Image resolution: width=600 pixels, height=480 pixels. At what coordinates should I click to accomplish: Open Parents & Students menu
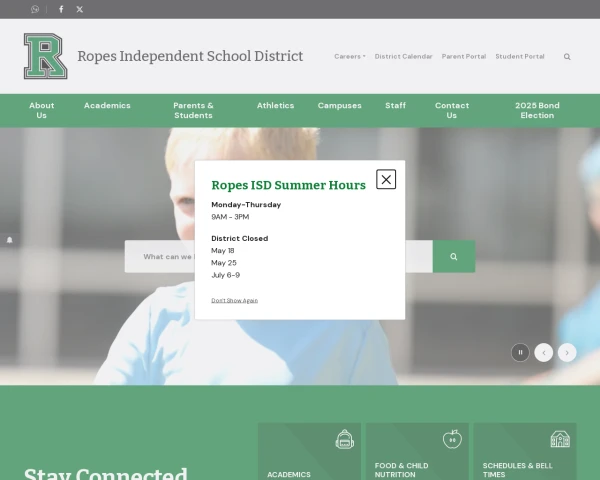pyautogui.click(x=193, y=110)
